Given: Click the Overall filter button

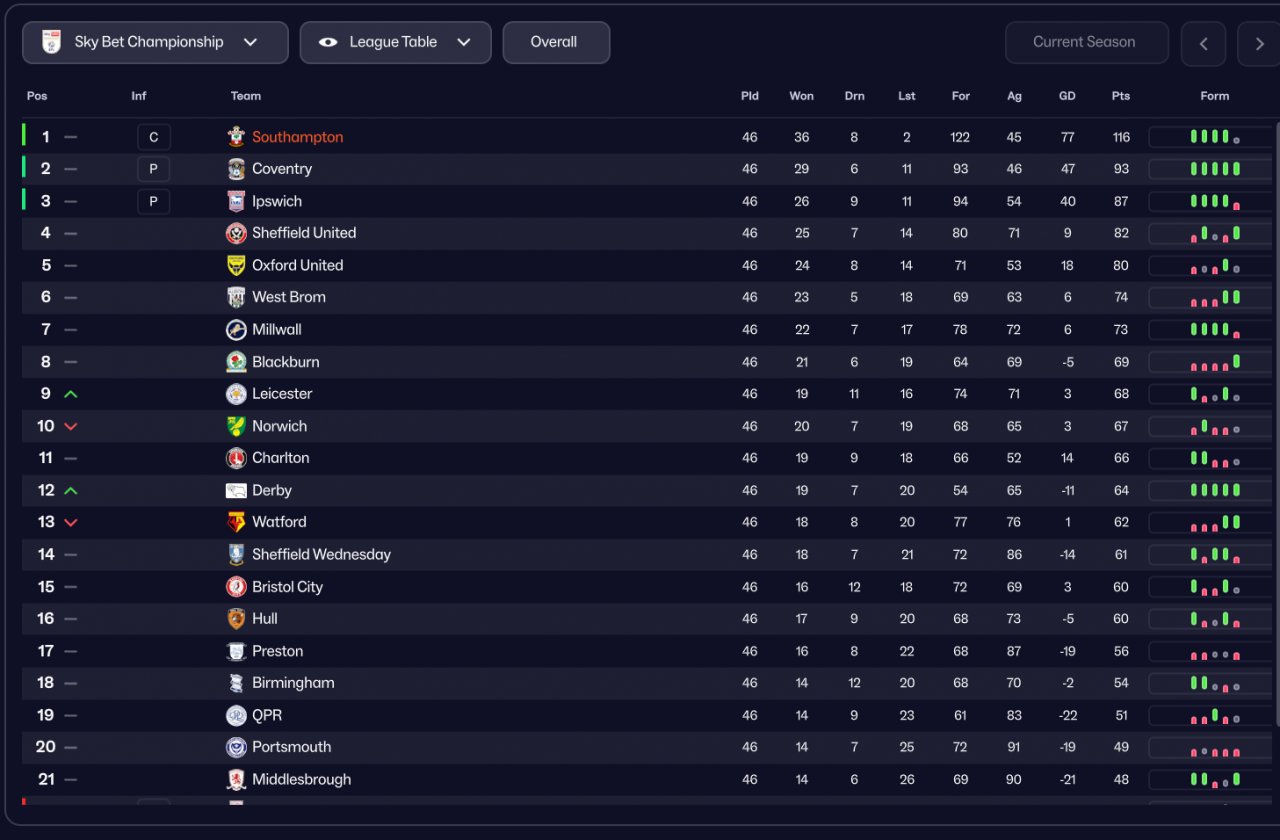Looking at the screenshot, I should pos(555,42).
